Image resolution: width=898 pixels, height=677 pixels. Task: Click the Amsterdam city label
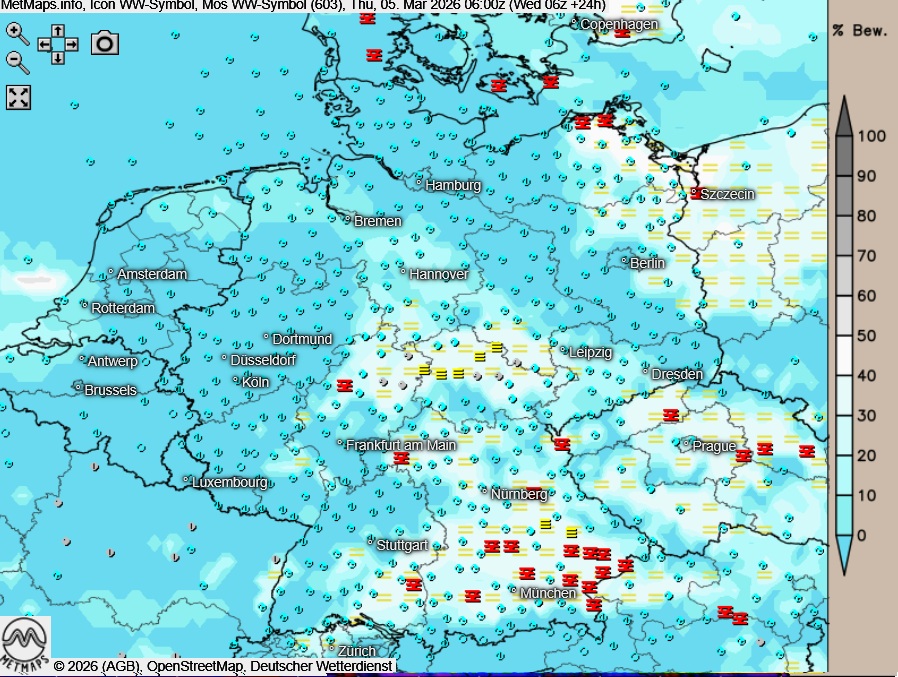click(152, 274)
